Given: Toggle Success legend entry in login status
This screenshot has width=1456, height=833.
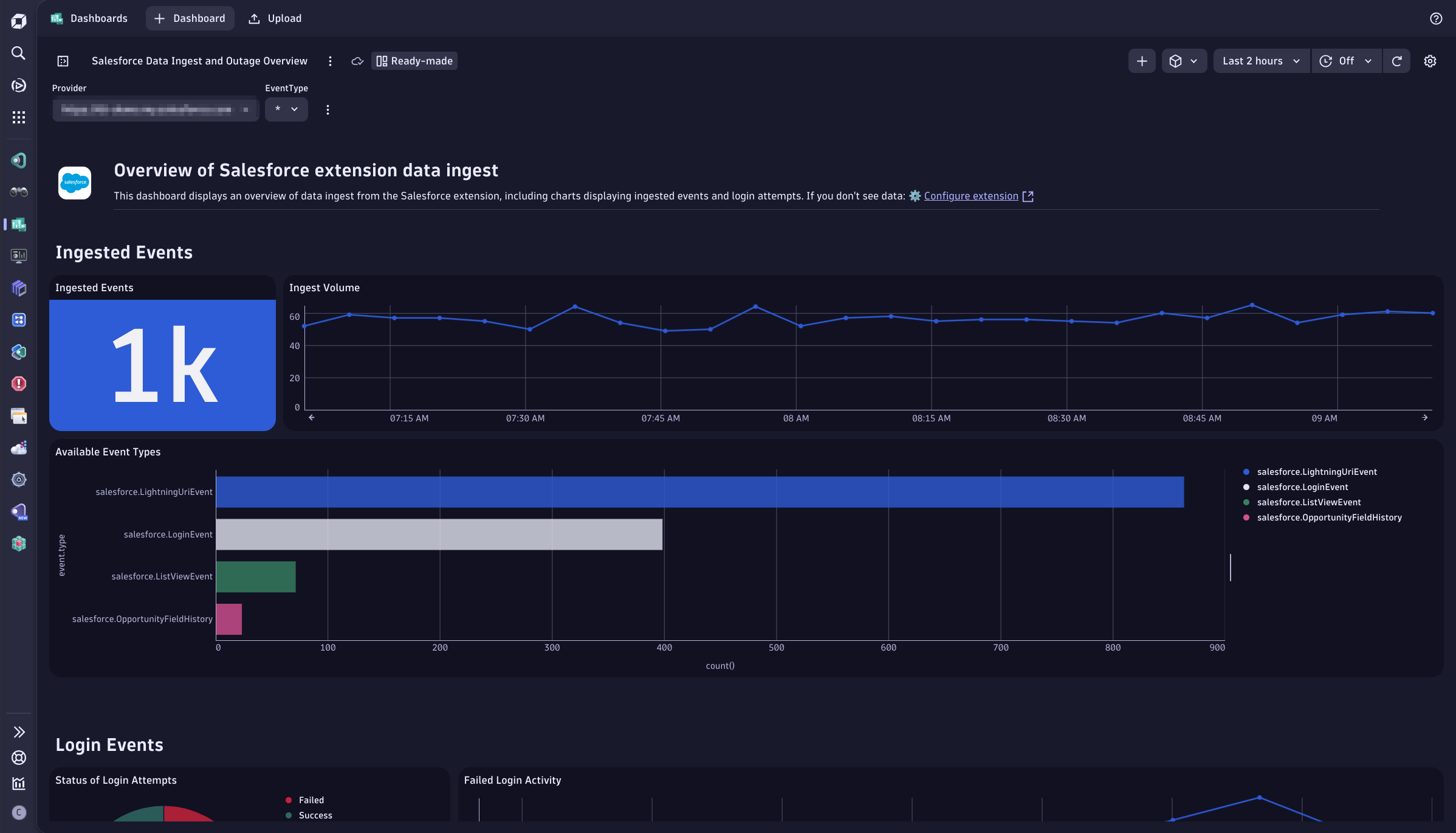Looking at the screenshot, I should pyautogui.click(x=309, y=815).
